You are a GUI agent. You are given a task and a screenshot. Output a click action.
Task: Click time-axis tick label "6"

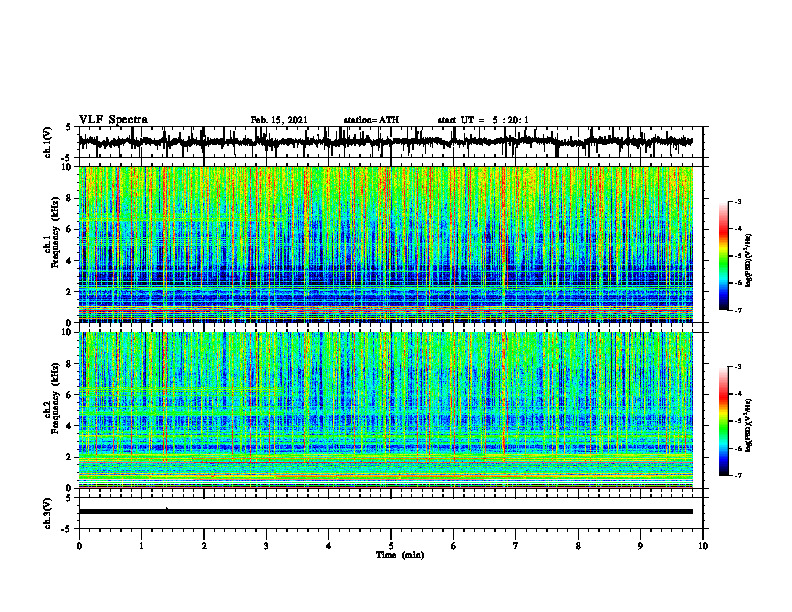pyautogui.click(x=453, y=546)
